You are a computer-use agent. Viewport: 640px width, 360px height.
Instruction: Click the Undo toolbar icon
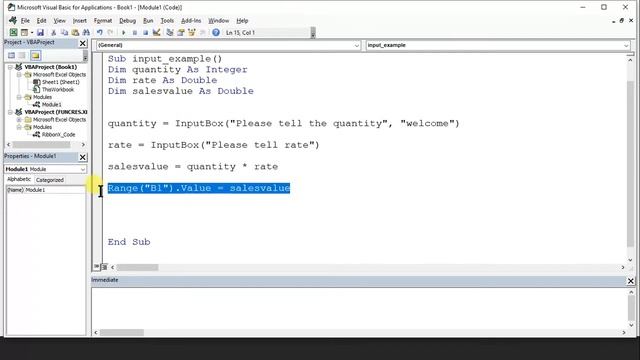click(100, 33)
